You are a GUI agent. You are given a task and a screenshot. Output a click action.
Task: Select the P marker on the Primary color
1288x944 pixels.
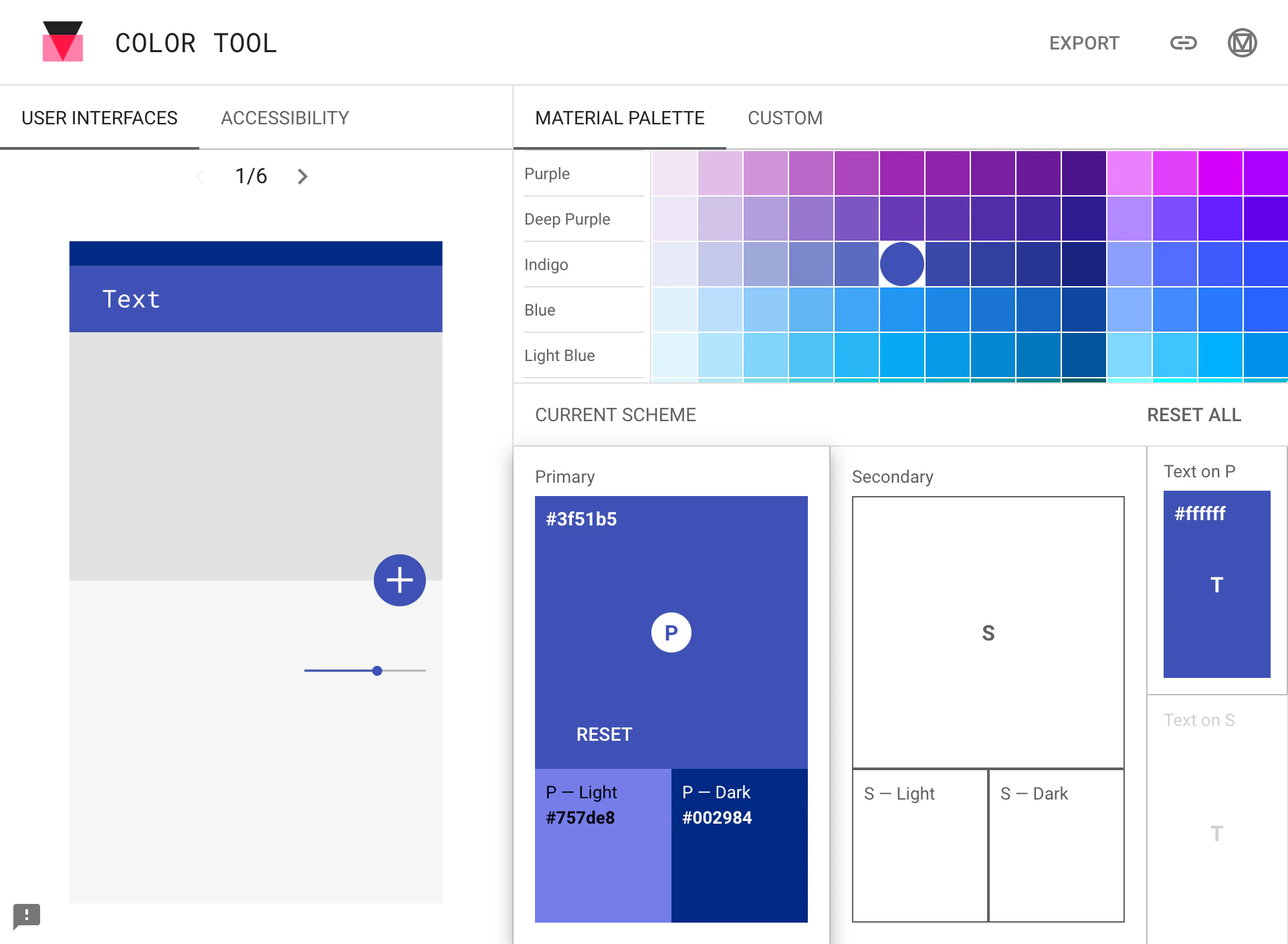tap(671, 632)
